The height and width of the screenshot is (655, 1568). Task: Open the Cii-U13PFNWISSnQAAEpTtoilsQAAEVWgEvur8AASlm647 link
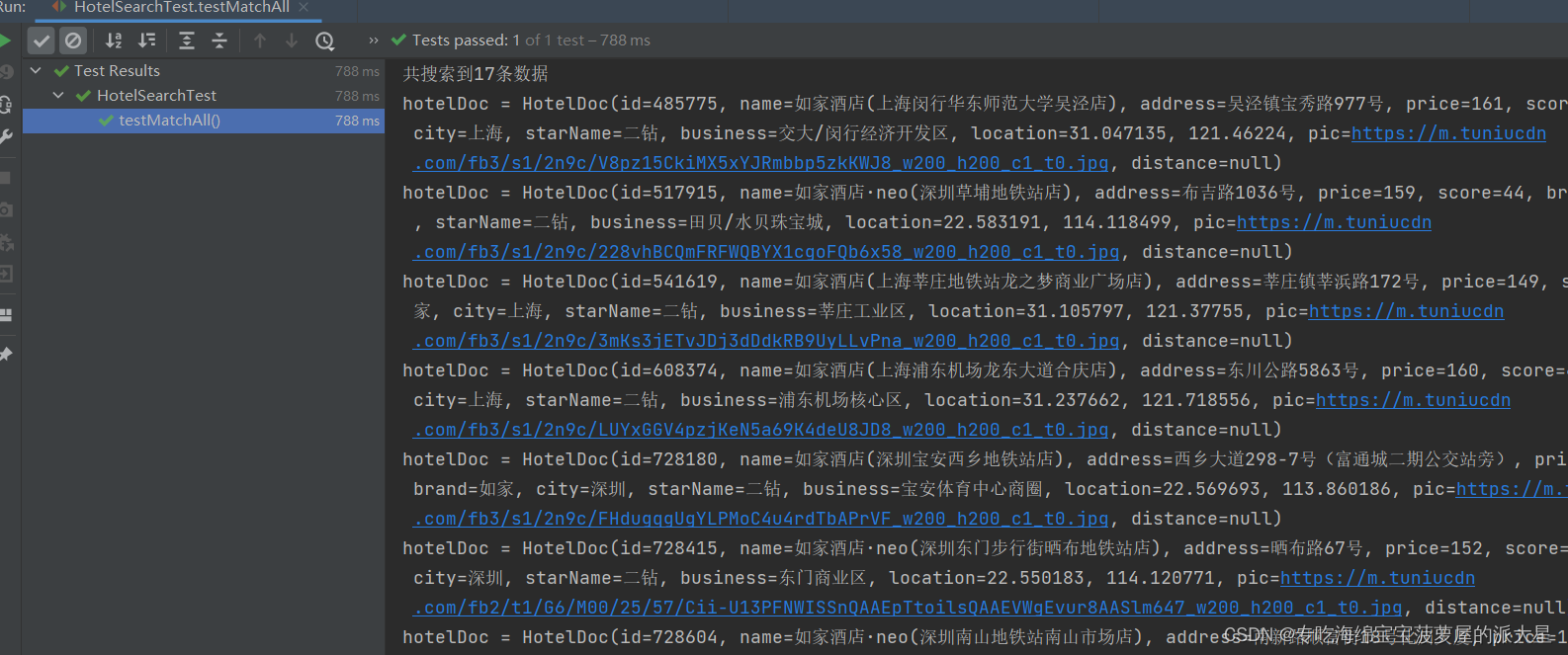pos(908,608)
